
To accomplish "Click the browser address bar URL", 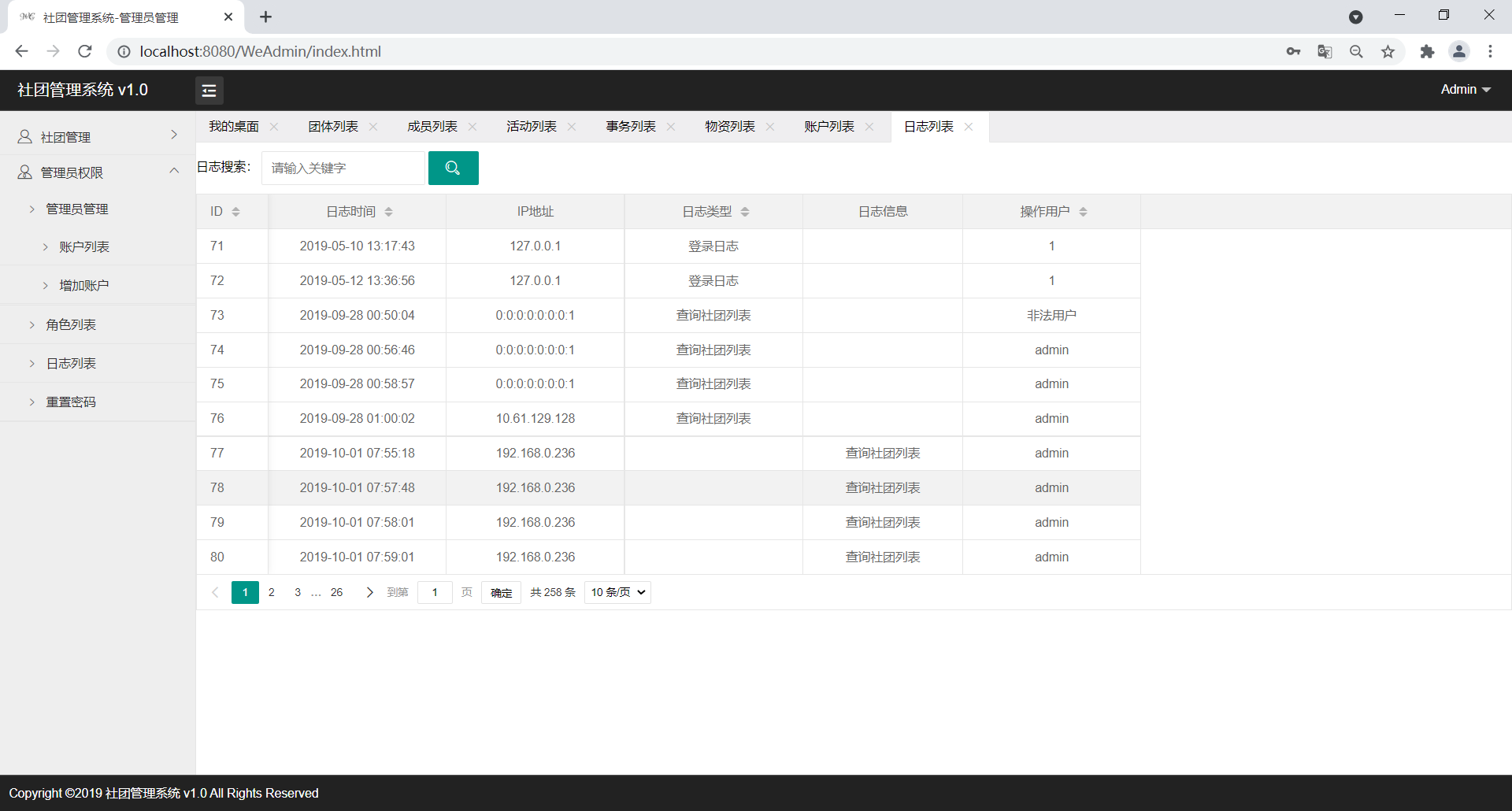I will [260, 51].
